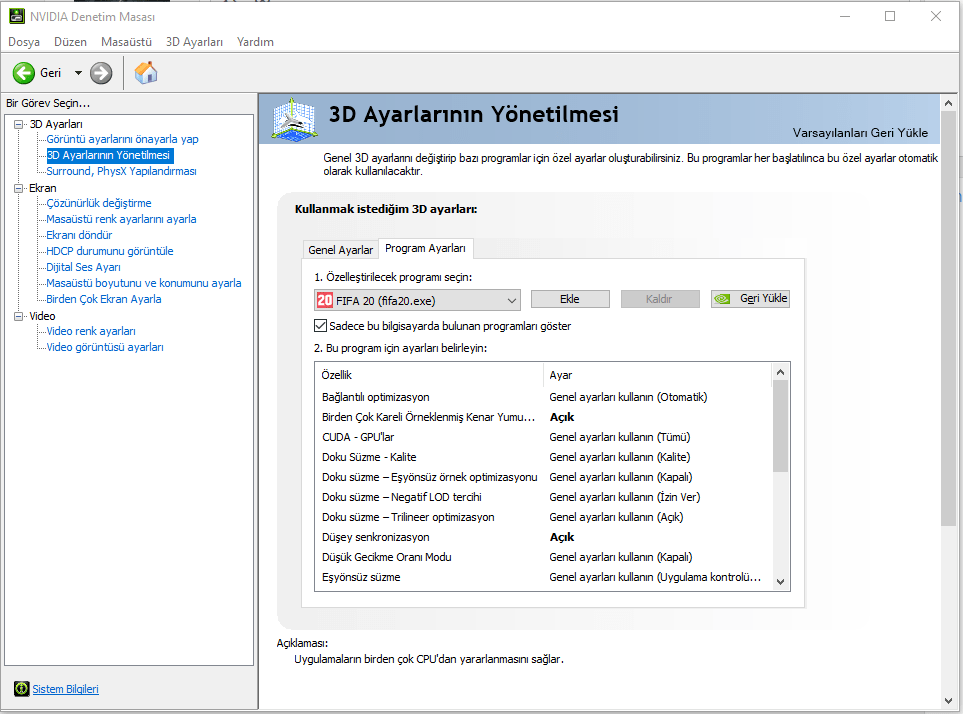
Task: Click Genel ayarları kullanın (Tümü) value
Action: tap(620, 437)
